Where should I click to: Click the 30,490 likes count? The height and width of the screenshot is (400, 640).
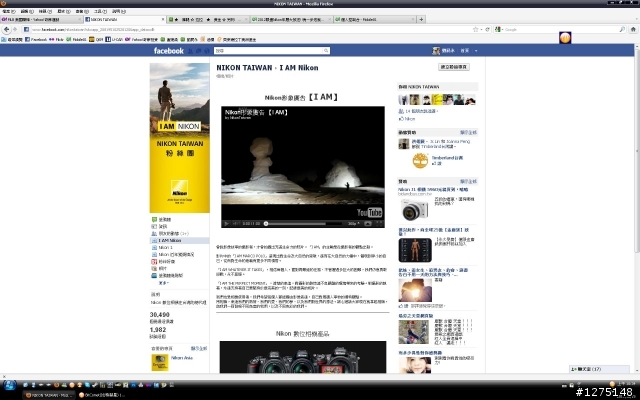pos(160,315)
